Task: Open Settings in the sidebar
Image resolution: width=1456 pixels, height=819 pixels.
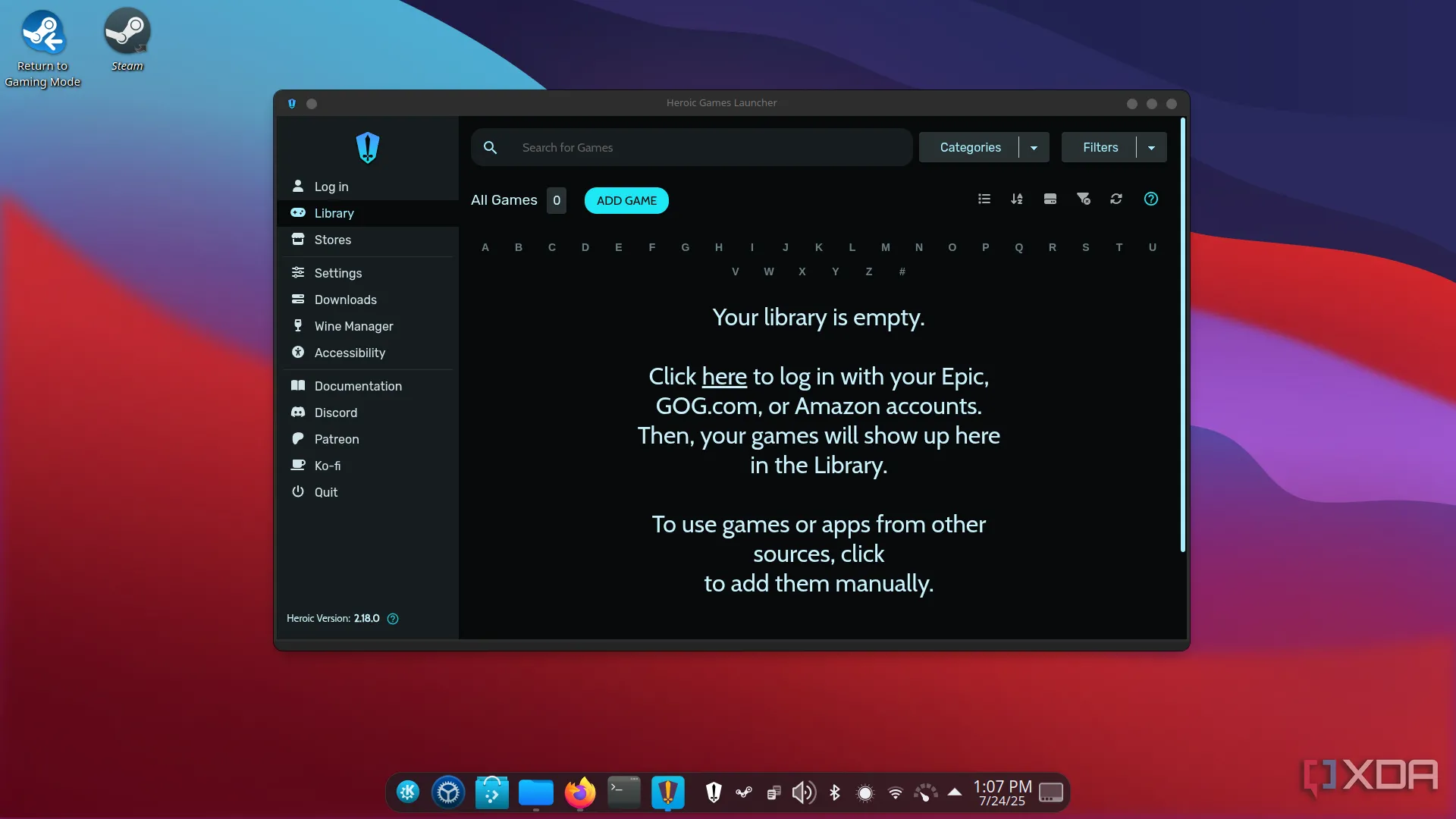Action: click(368, 273)
